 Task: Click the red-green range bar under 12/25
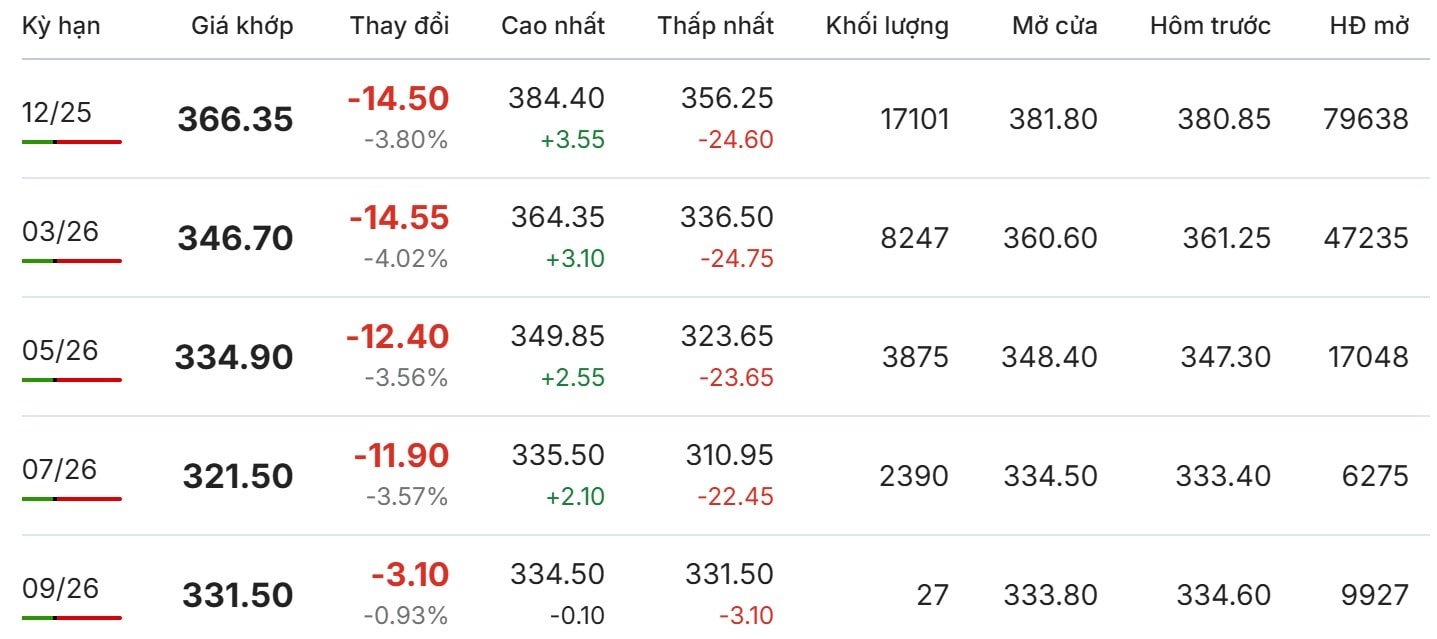coord(72,142)
